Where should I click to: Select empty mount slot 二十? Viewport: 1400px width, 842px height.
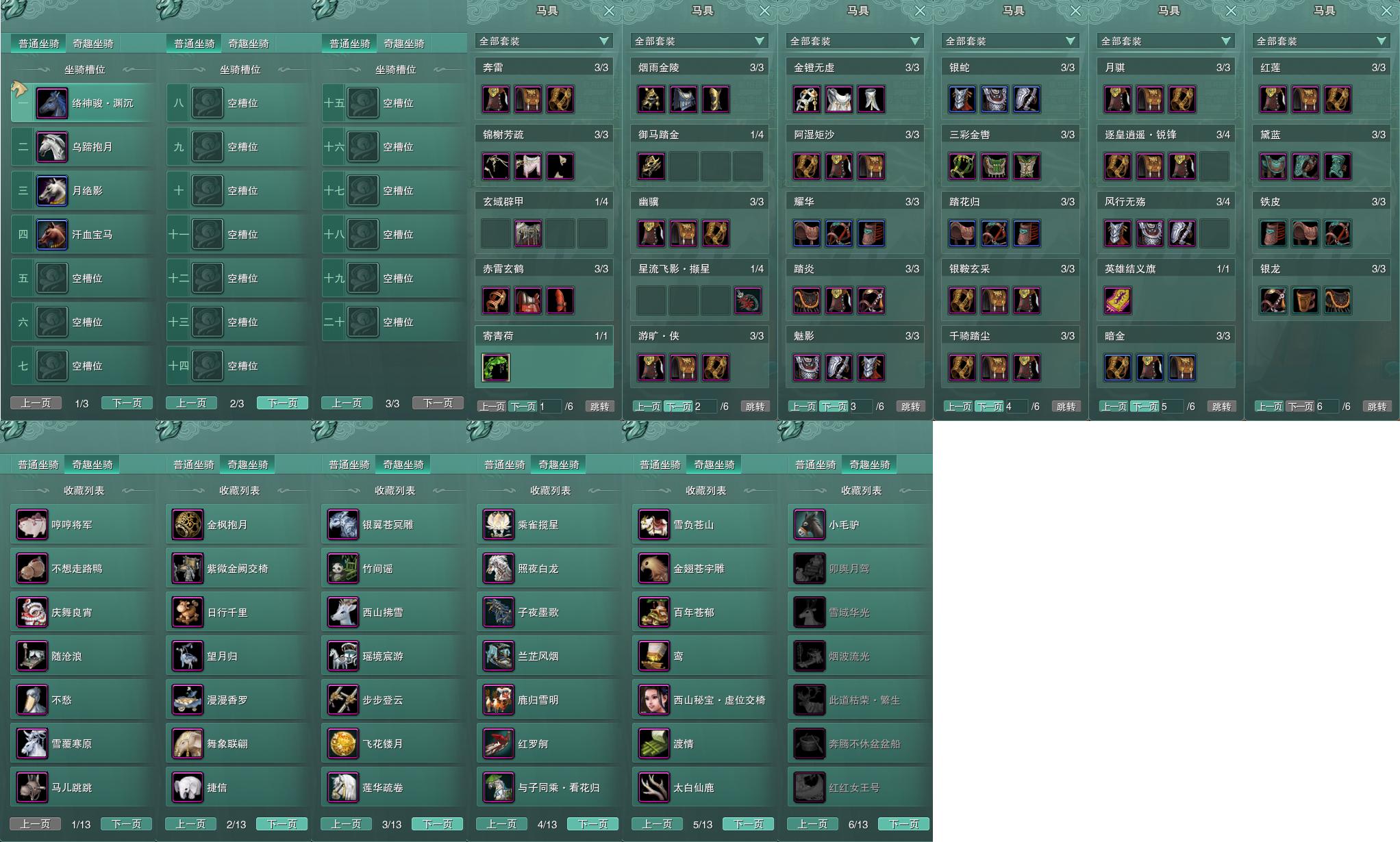[393, 322]
